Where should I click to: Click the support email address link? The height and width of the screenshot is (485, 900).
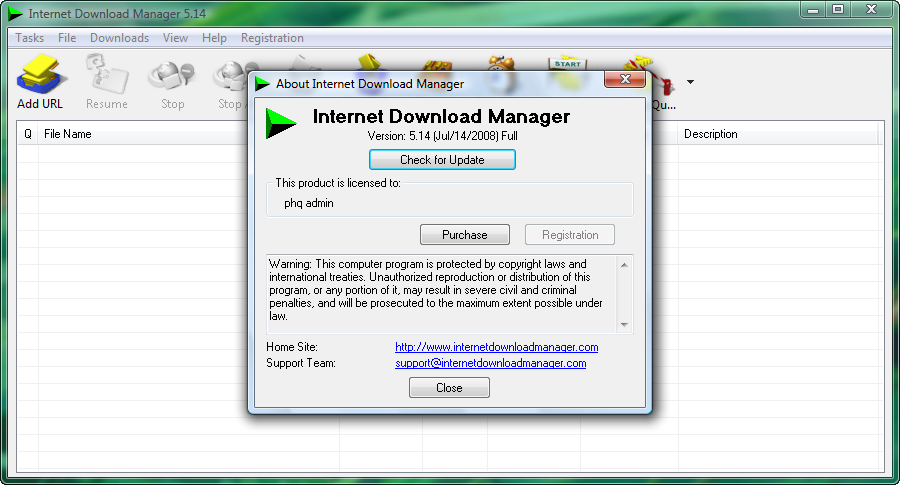[491, 363]
